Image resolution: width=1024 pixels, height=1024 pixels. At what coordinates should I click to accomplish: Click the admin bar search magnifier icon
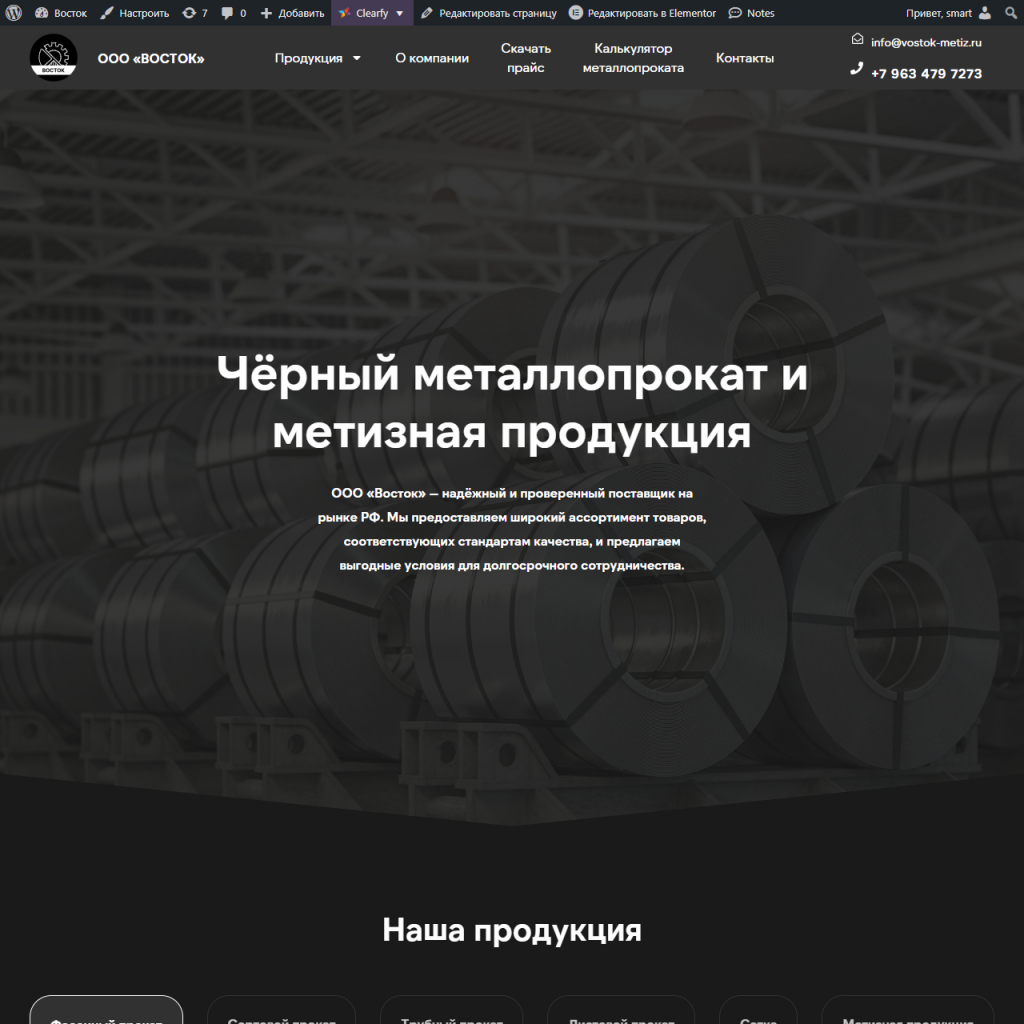pos(1010,13)
